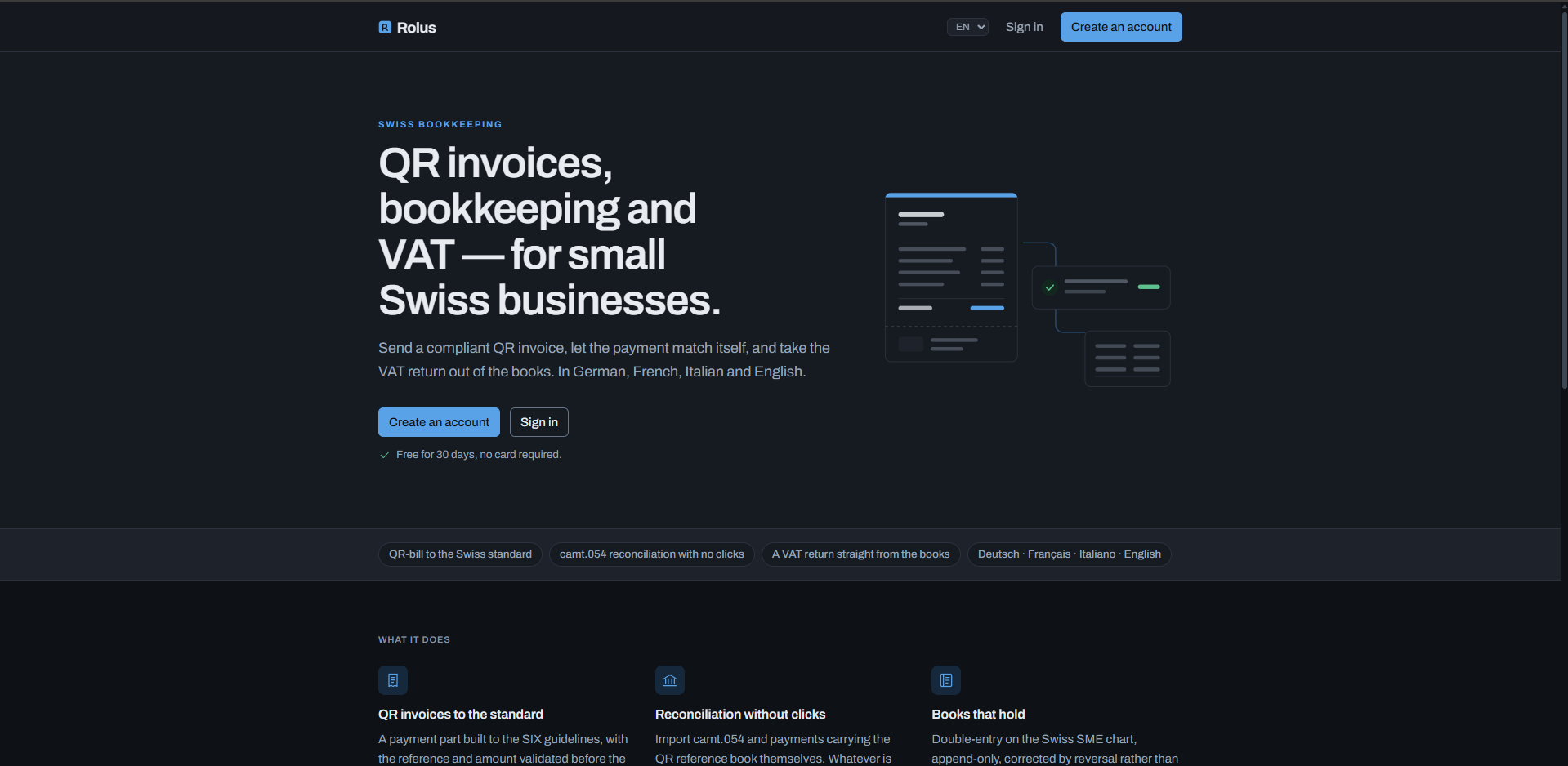
Task: Click Free for 30 days, no card required text
Action: (x=479, y=455)
